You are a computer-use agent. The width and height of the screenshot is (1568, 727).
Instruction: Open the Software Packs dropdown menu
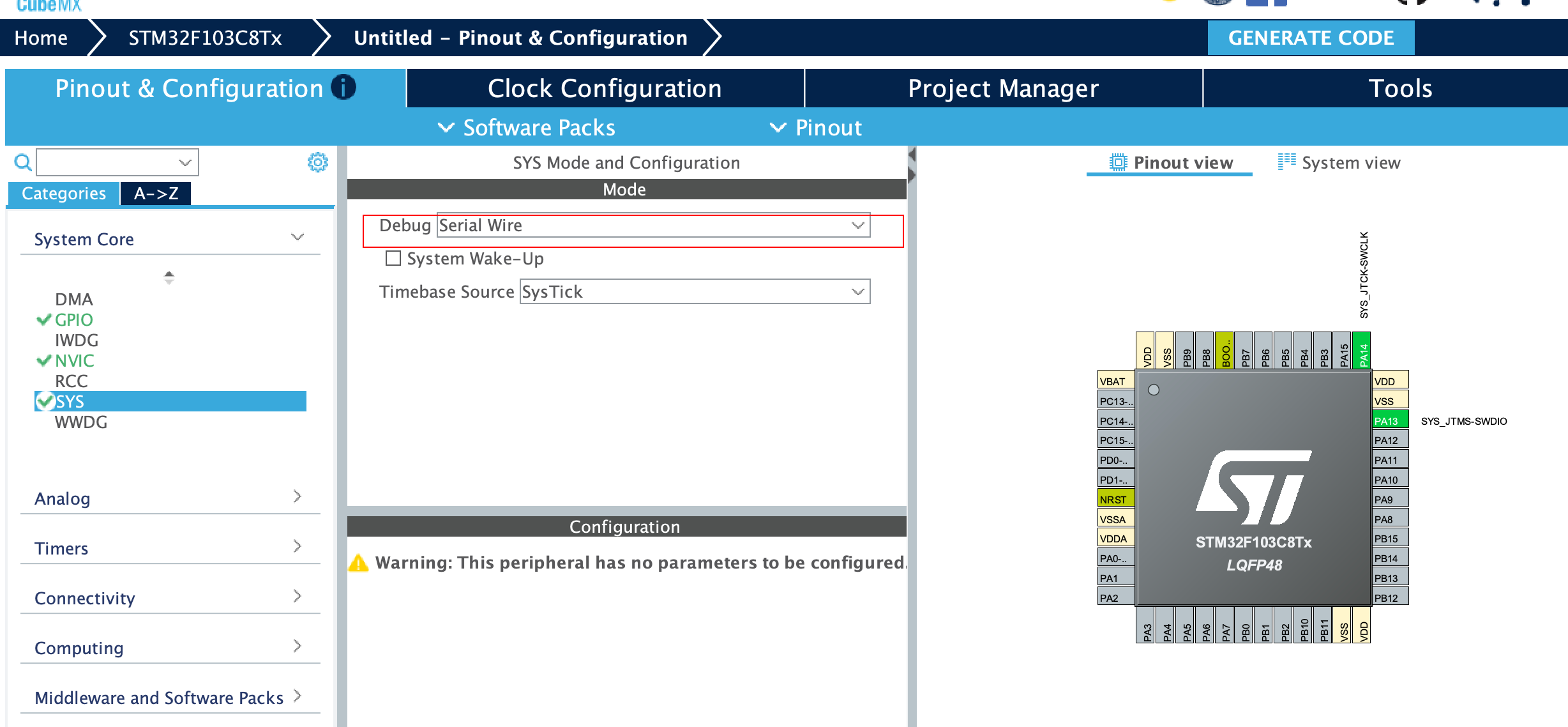527,128
